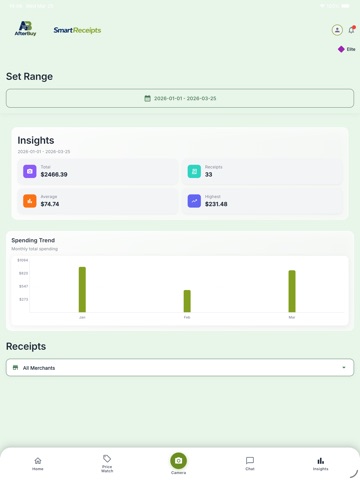Switch to the Home tab
The height and width of the screenshot is (480, 360).
38,464
